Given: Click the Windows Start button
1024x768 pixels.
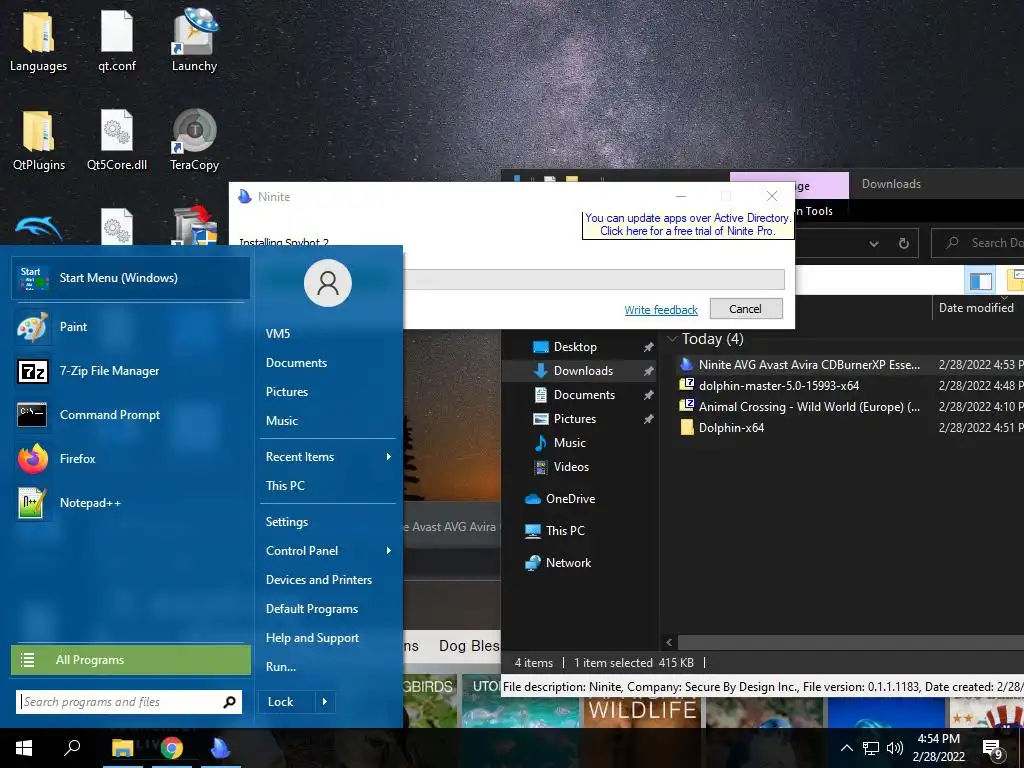Looking at the screenshot, I should click(24, 748).
